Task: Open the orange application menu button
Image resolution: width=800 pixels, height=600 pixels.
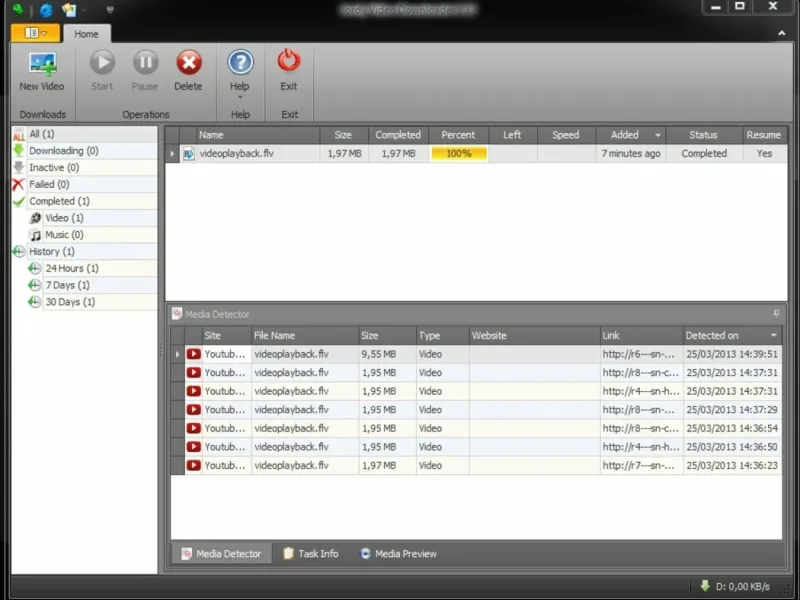Action: point(36,33)
